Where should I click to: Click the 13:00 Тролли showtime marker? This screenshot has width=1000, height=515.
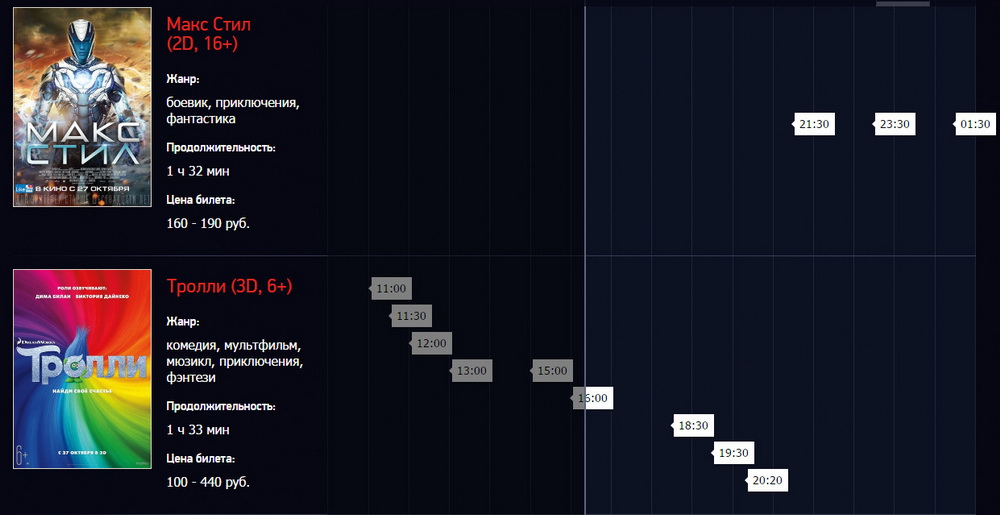click(x=472, y=371)
